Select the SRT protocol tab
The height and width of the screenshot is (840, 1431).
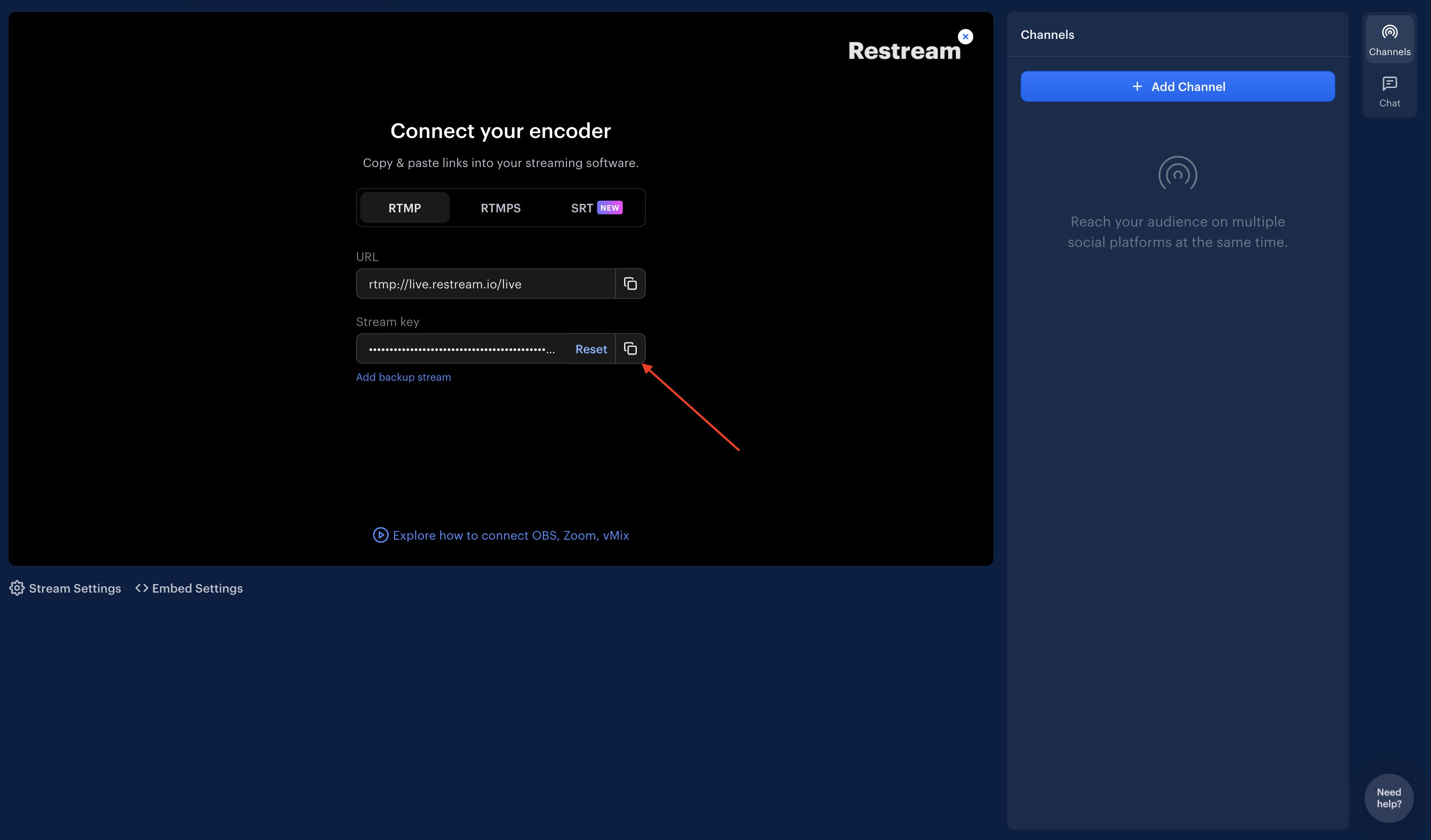coord(581,208)
